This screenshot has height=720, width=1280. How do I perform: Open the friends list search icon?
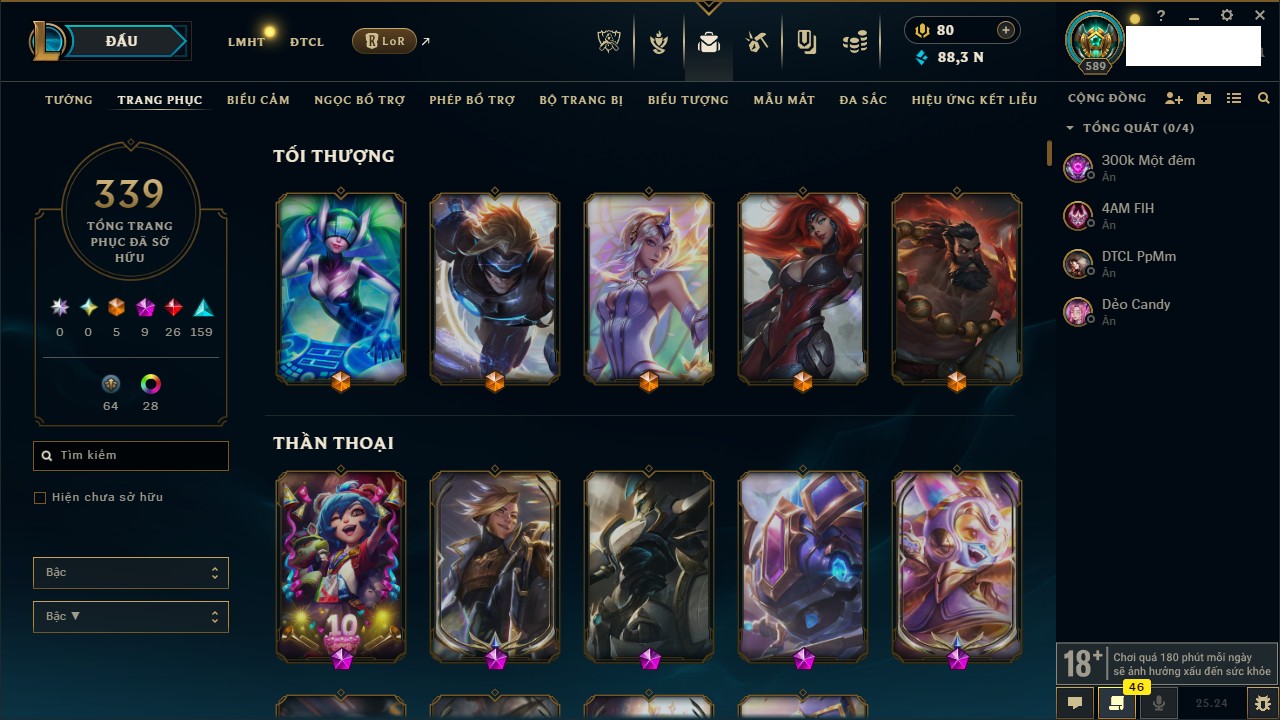1264,98
